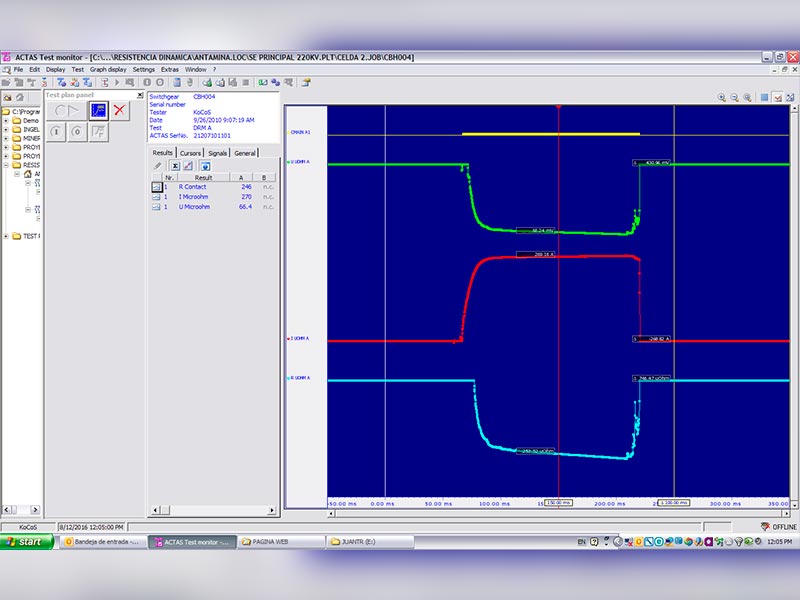Click the circled I button in test panel
800x600 pixels.
(56, 131)
